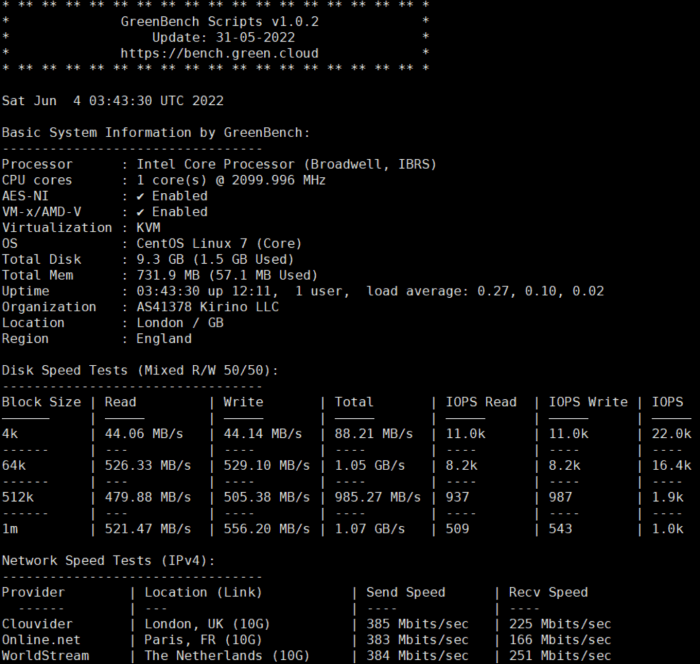Click the OS value 'CentOS Linux 7 (Core)'
The height and width of the screenshot is (664, 700).
(x=219, y=244)
